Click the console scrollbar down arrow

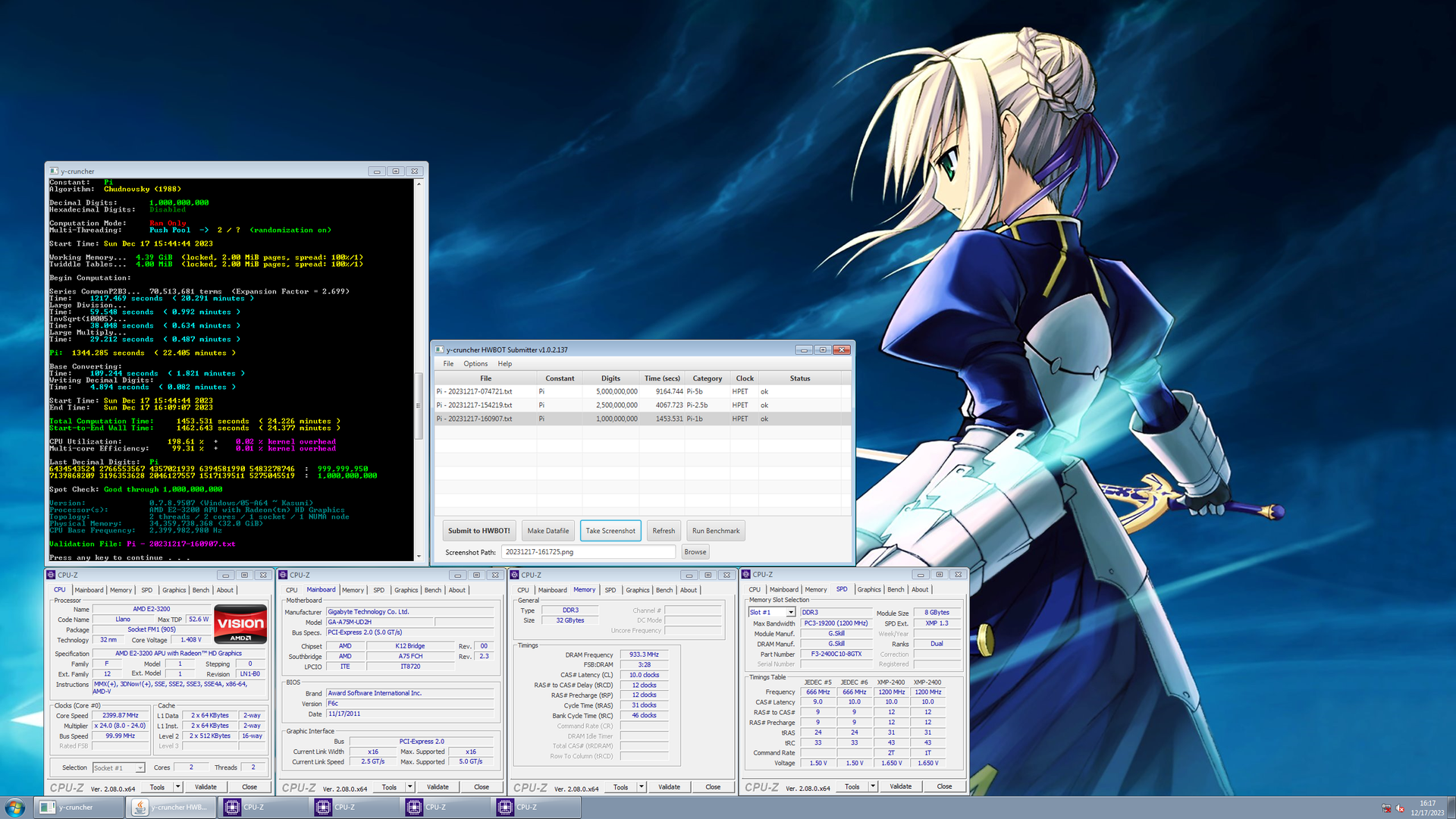(x=418, y=556)
